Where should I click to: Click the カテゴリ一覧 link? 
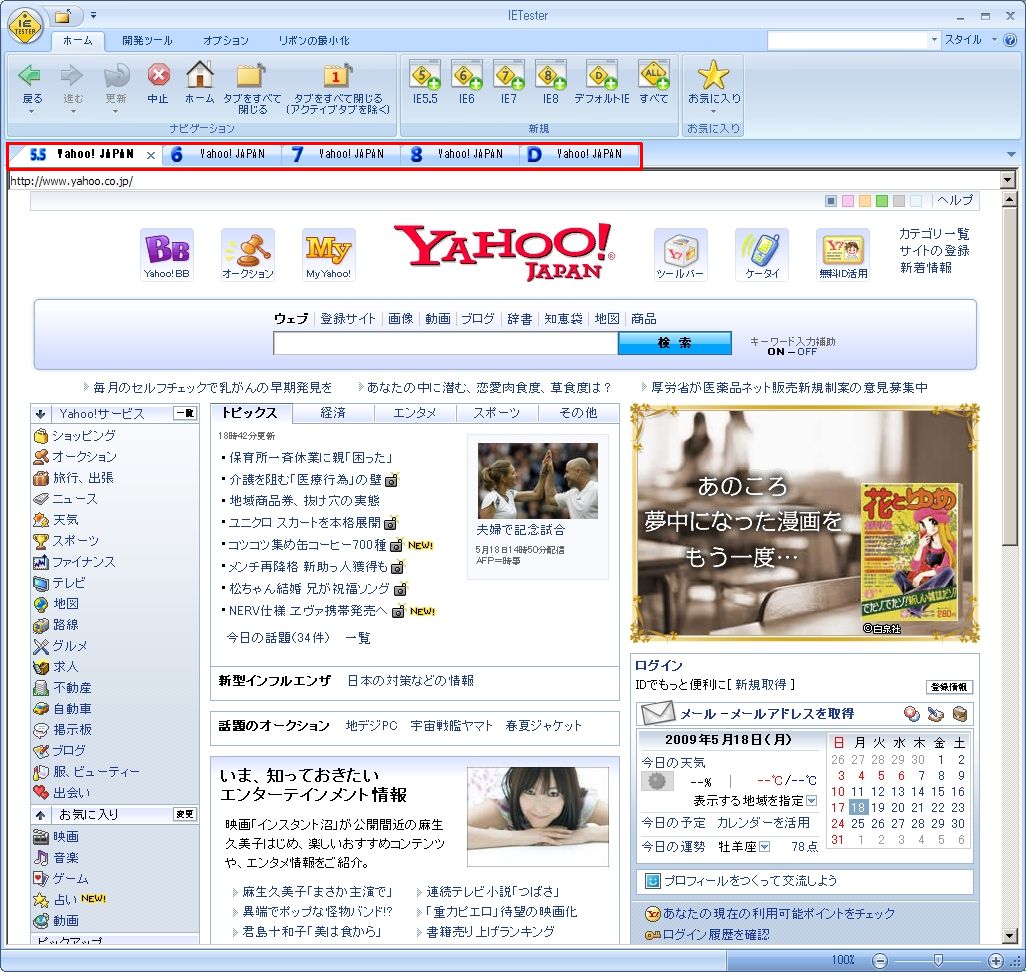[934, 234]
